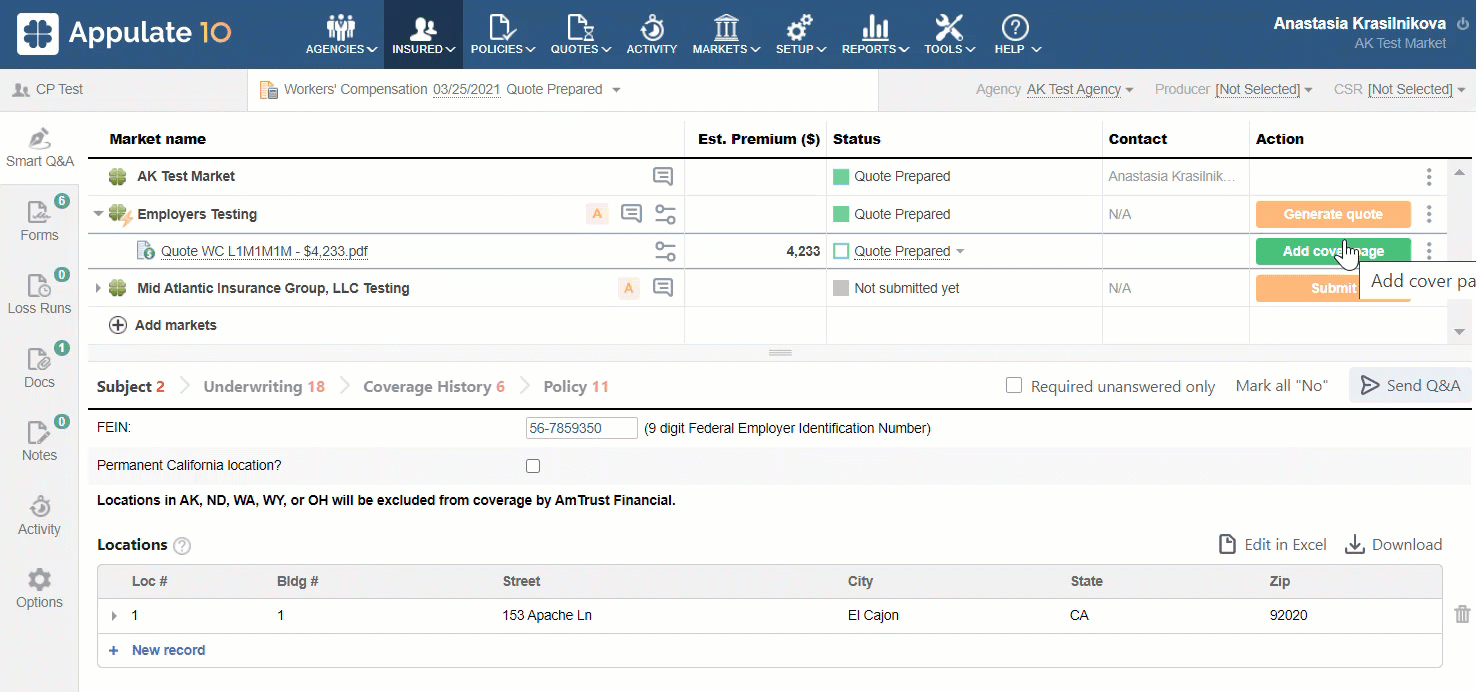Image resolution: width=1476 pixels, height=692 pixels.
Task: Open Quote Prepared status dropdown in header
Action: 564,90
